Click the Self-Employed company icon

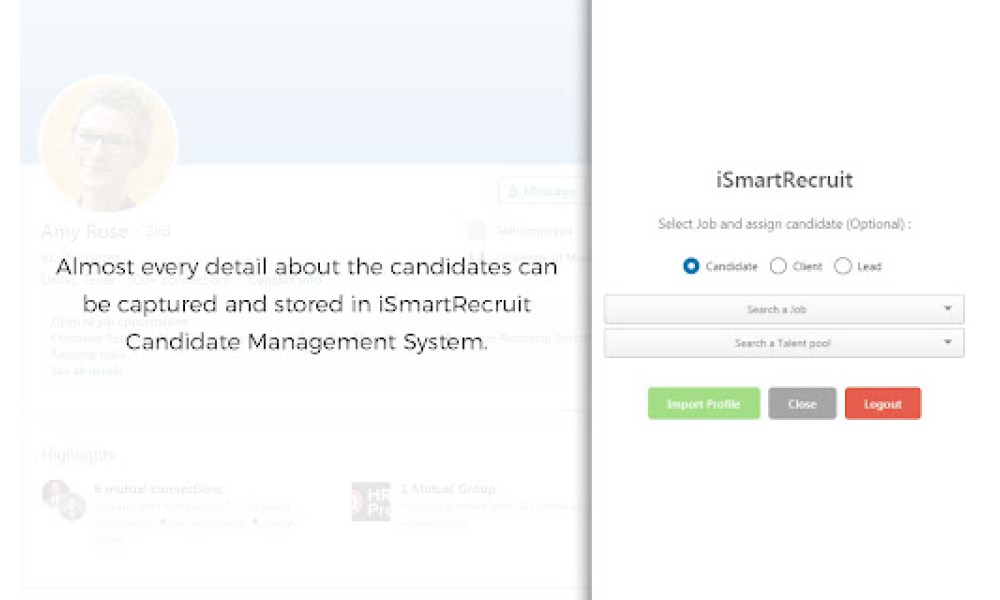(x=477, y=231)
